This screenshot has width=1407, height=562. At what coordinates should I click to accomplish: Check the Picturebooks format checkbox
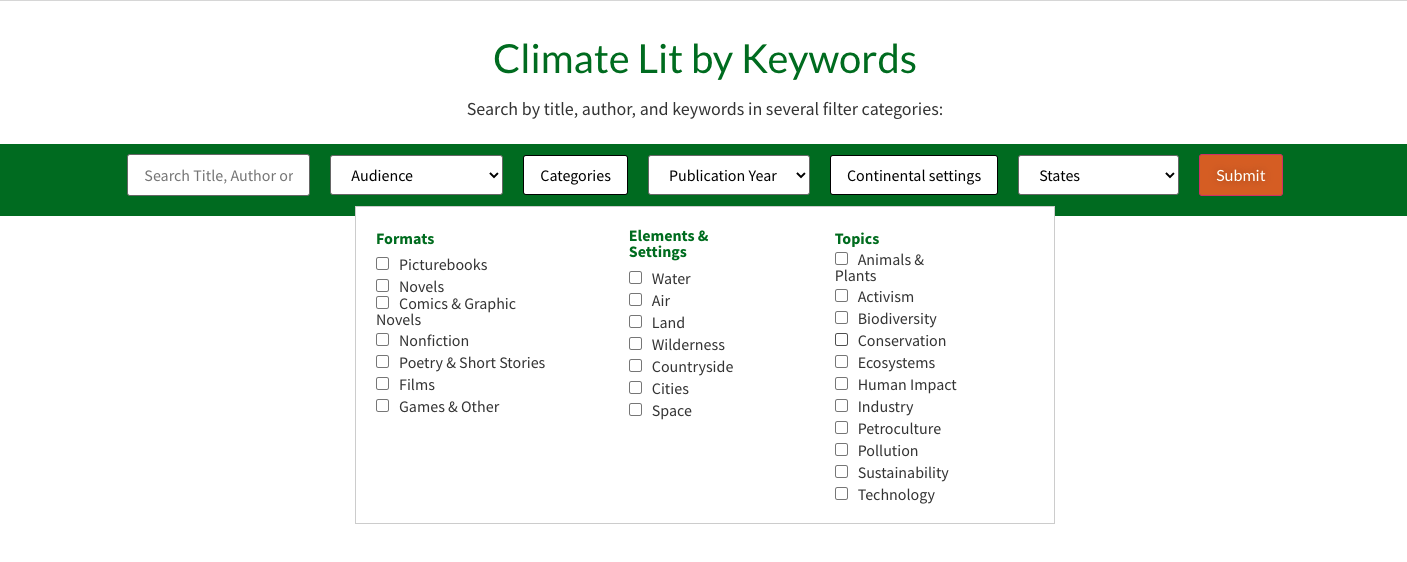tap(382, 264)
